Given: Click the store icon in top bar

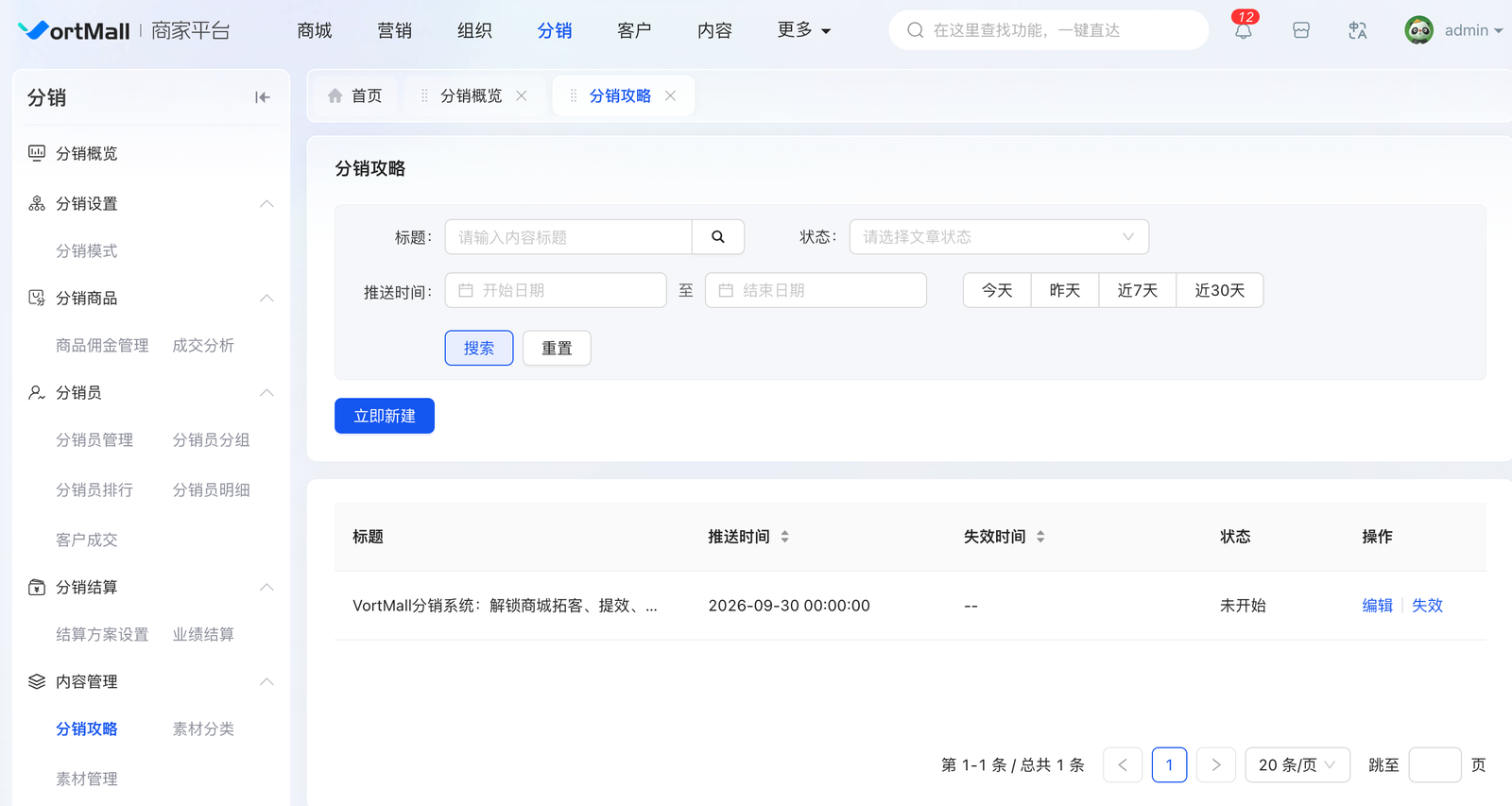Looking at the screenshot, I should tap(1300, 31).
